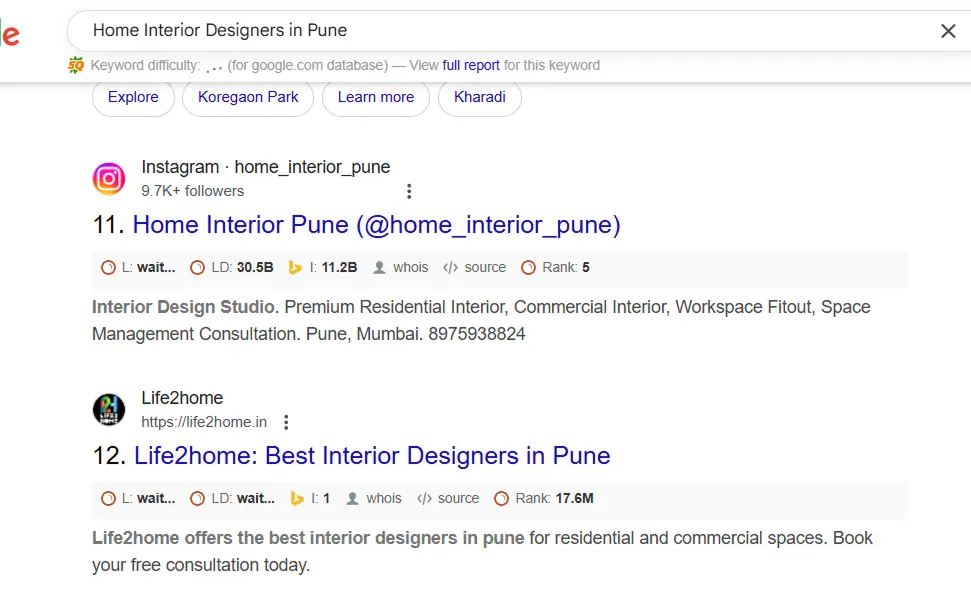Open source link for Instagram result

click(474, 267)
